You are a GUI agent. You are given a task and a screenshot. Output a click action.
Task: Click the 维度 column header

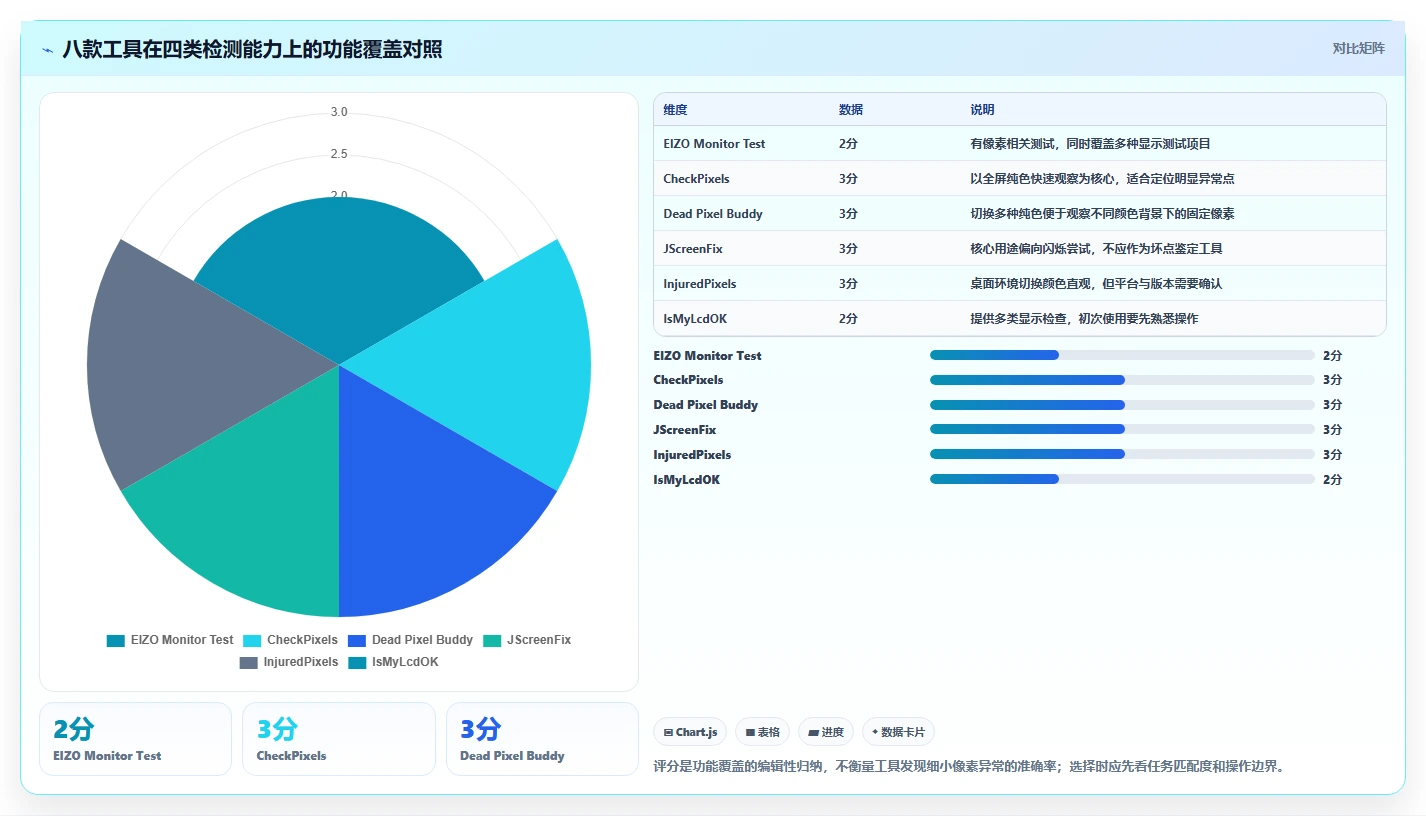675,110
